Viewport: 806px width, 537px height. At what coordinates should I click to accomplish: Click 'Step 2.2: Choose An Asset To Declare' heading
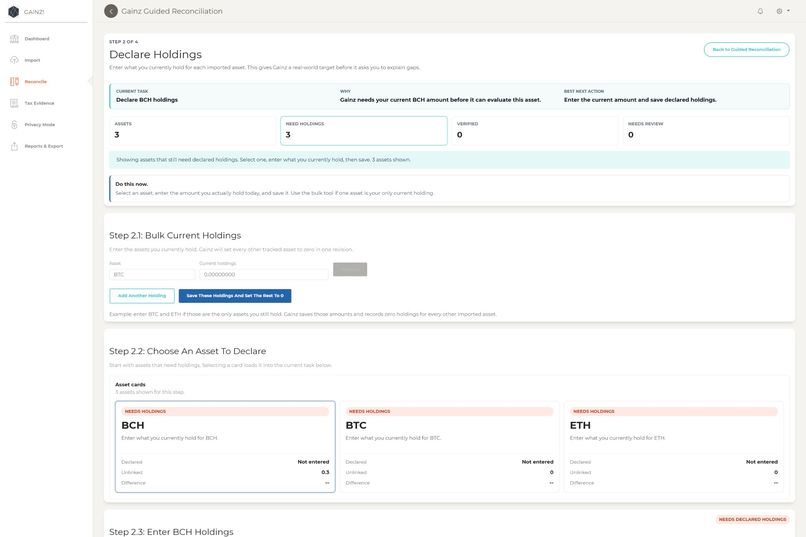click(x=188, y=351)
